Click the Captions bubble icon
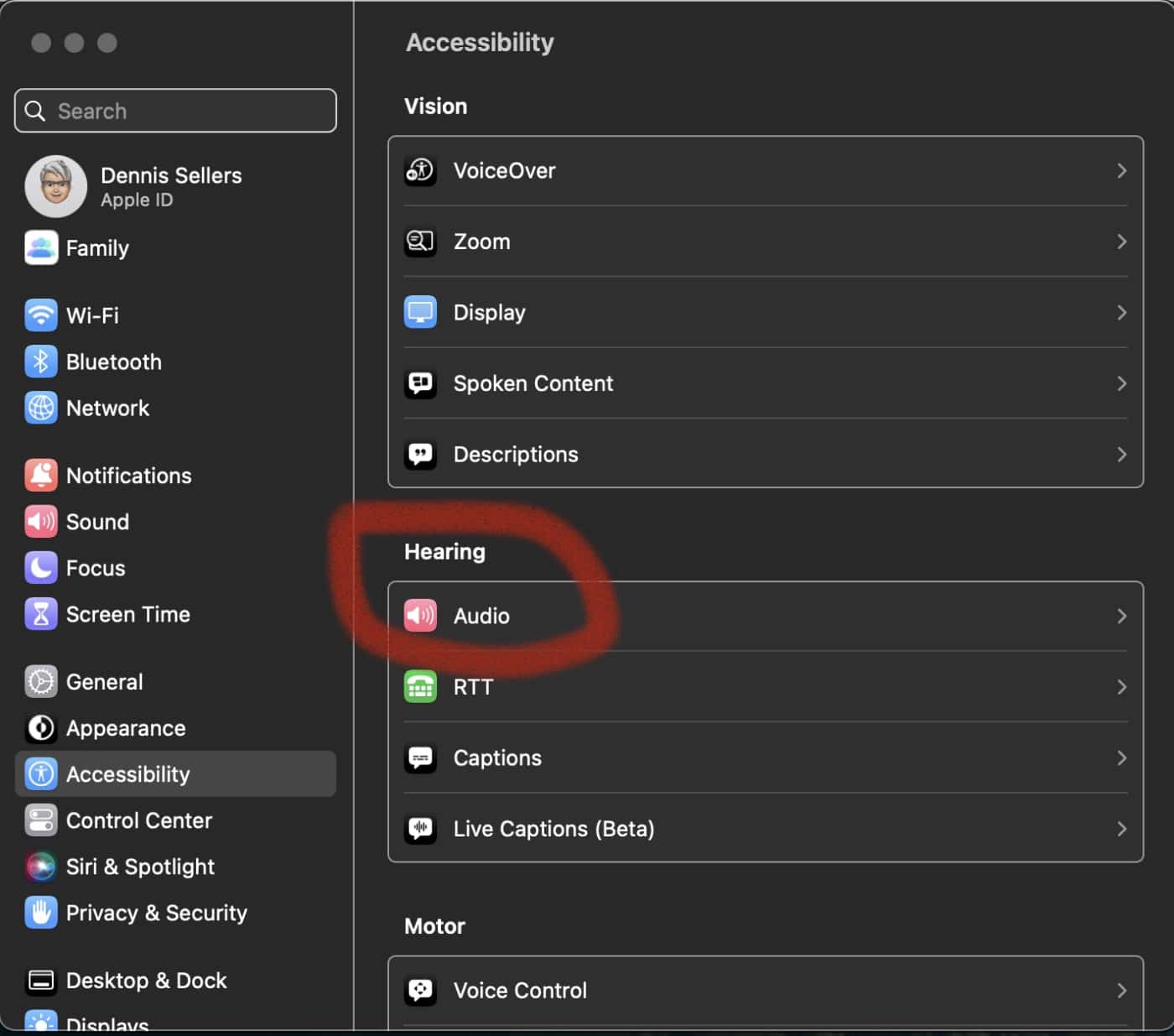The width and height of the screenshot is (1174, 1036). 420,757
